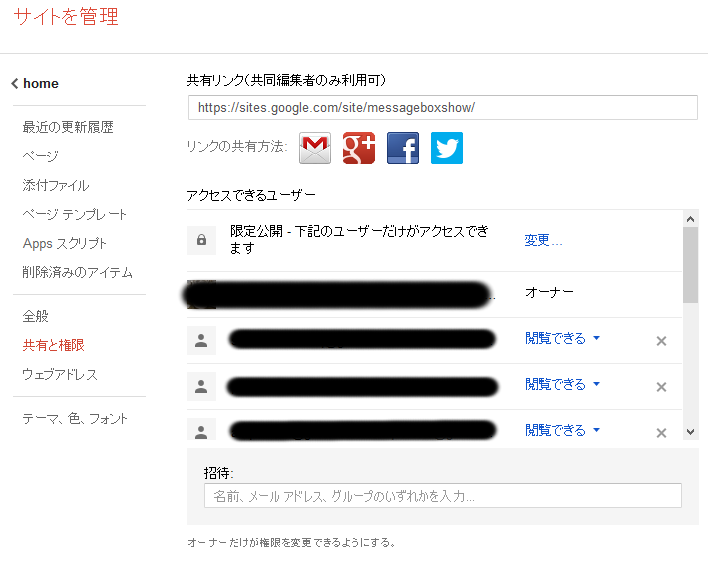Screen dimensions: 708x561
Task: Click the back chevron next to home
Action: pyautogui.click(x=15, y=84)
